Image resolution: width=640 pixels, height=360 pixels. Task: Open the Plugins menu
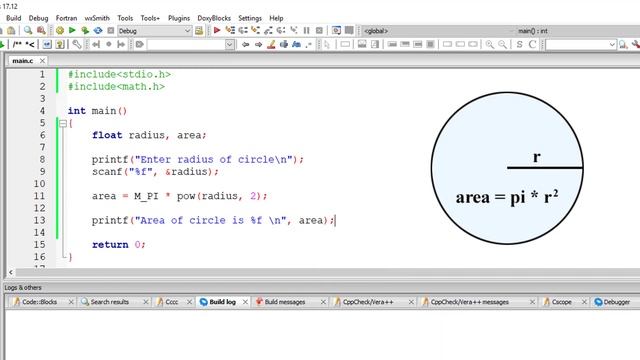pyautogui.click(x=179, y=18)
